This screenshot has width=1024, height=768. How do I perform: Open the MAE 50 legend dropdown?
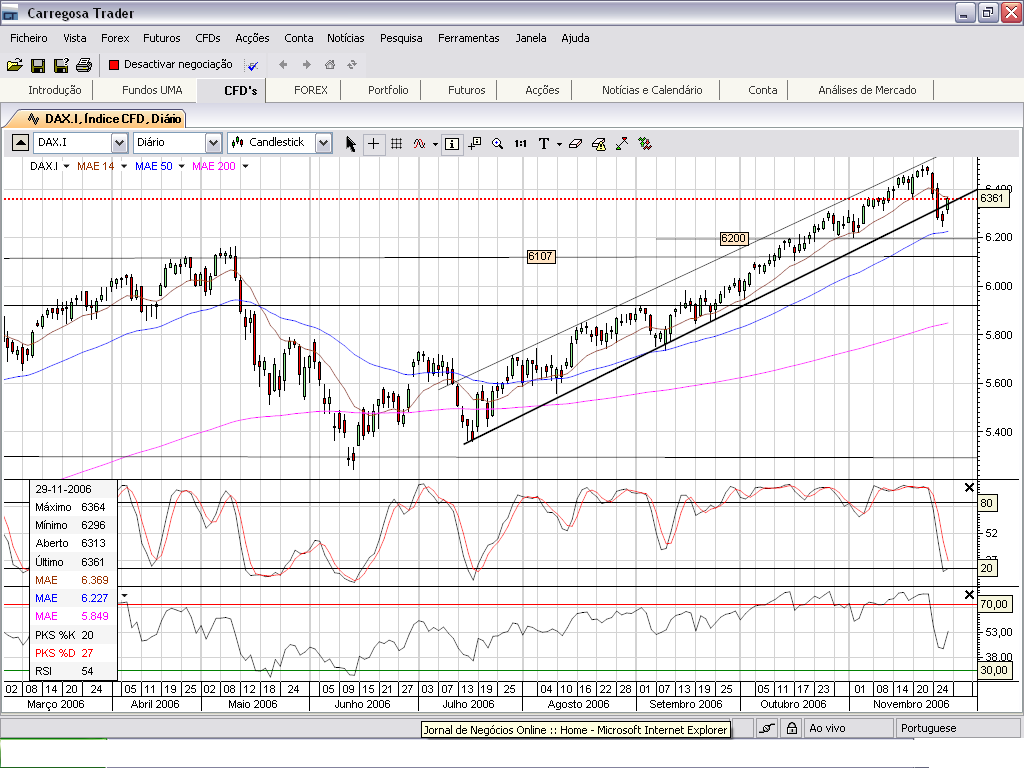pos(182,167)
